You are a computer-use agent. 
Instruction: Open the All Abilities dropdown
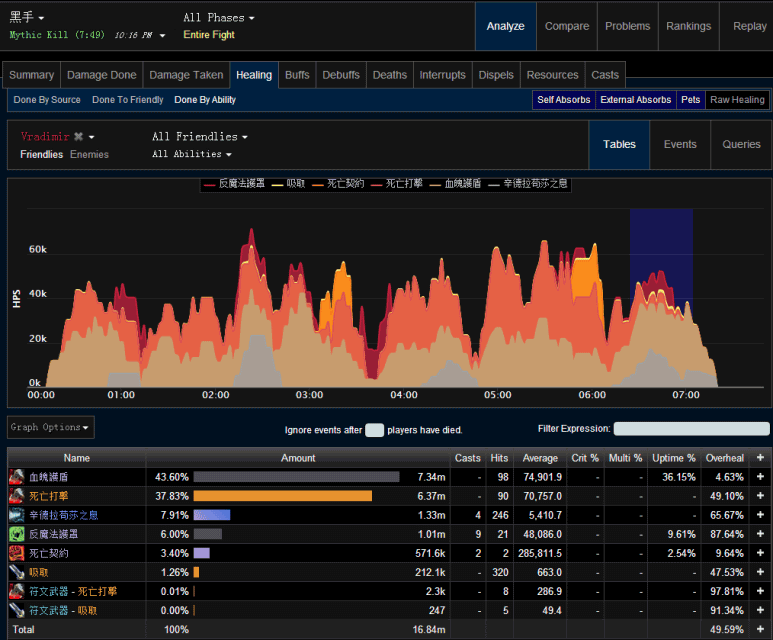(x=192, y=154)
